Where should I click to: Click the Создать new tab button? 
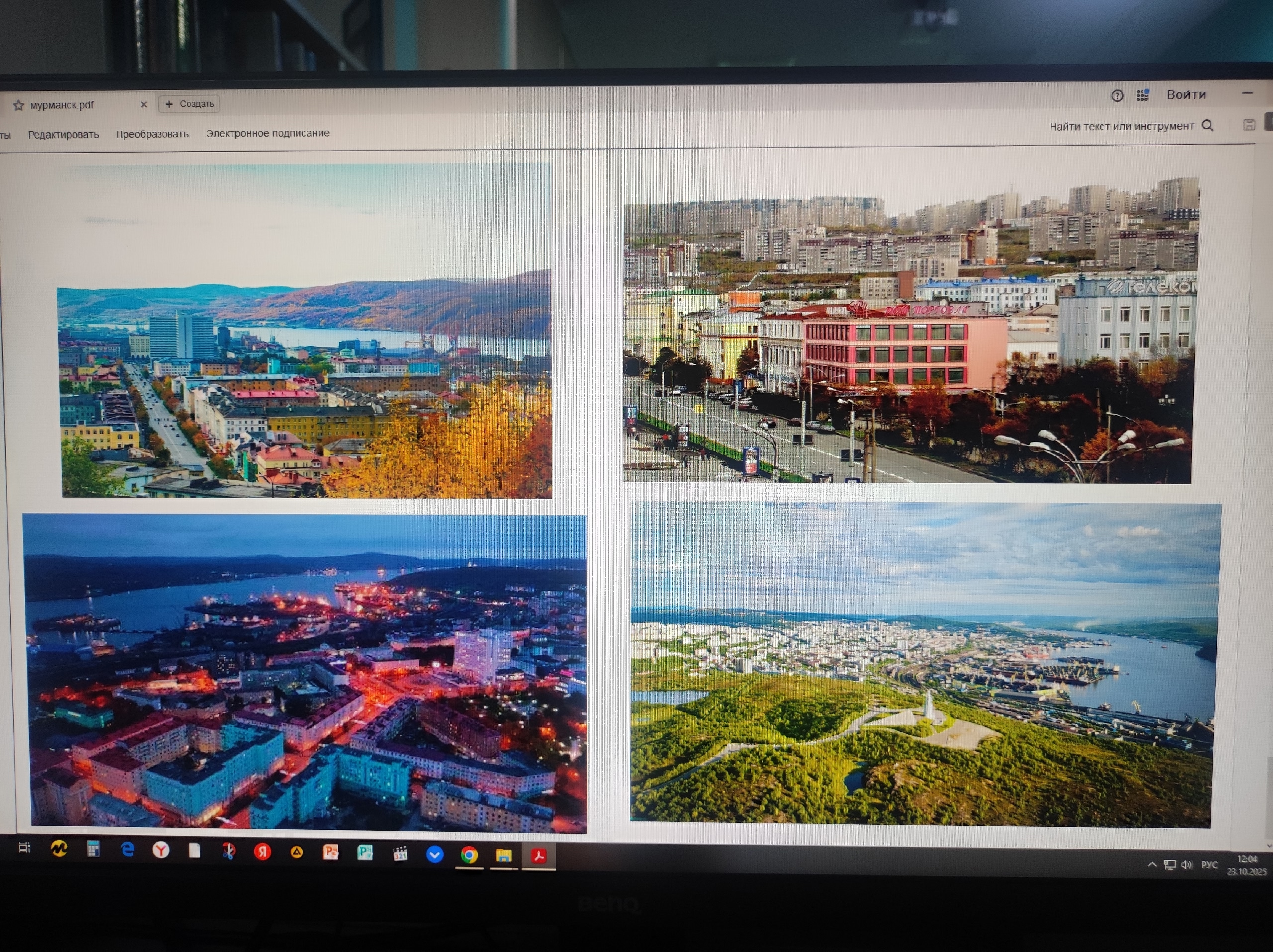189,104
